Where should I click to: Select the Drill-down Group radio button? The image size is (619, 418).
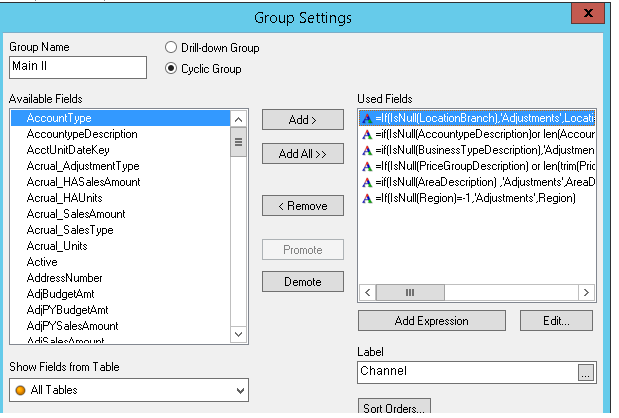tap(170, 47)
